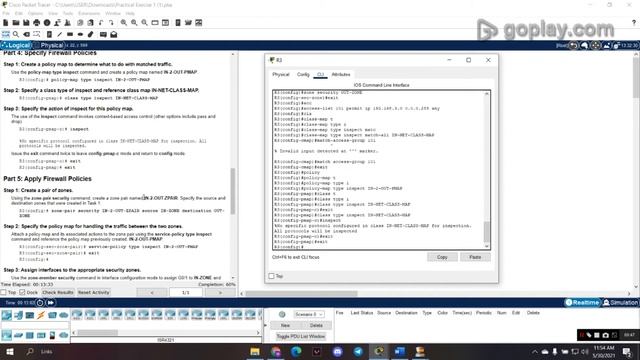
Task: Switch to the Physical tab in router window
Action: [281, 75]
